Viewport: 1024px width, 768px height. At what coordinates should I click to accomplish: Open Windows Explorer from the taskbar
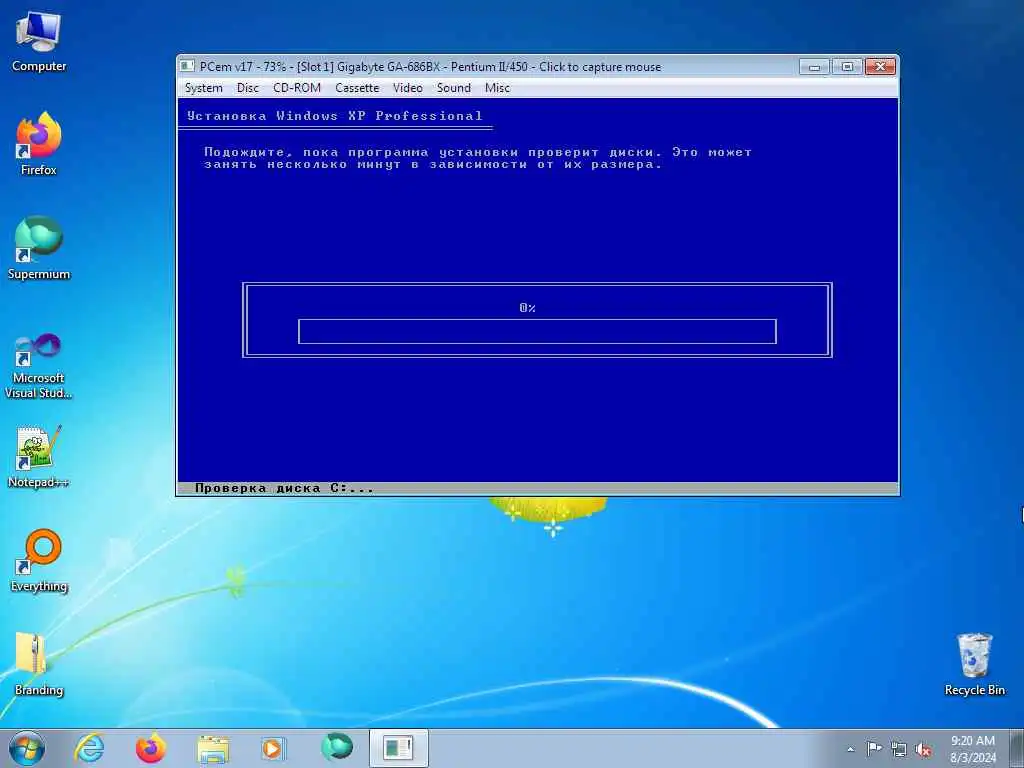click(213, 748)
